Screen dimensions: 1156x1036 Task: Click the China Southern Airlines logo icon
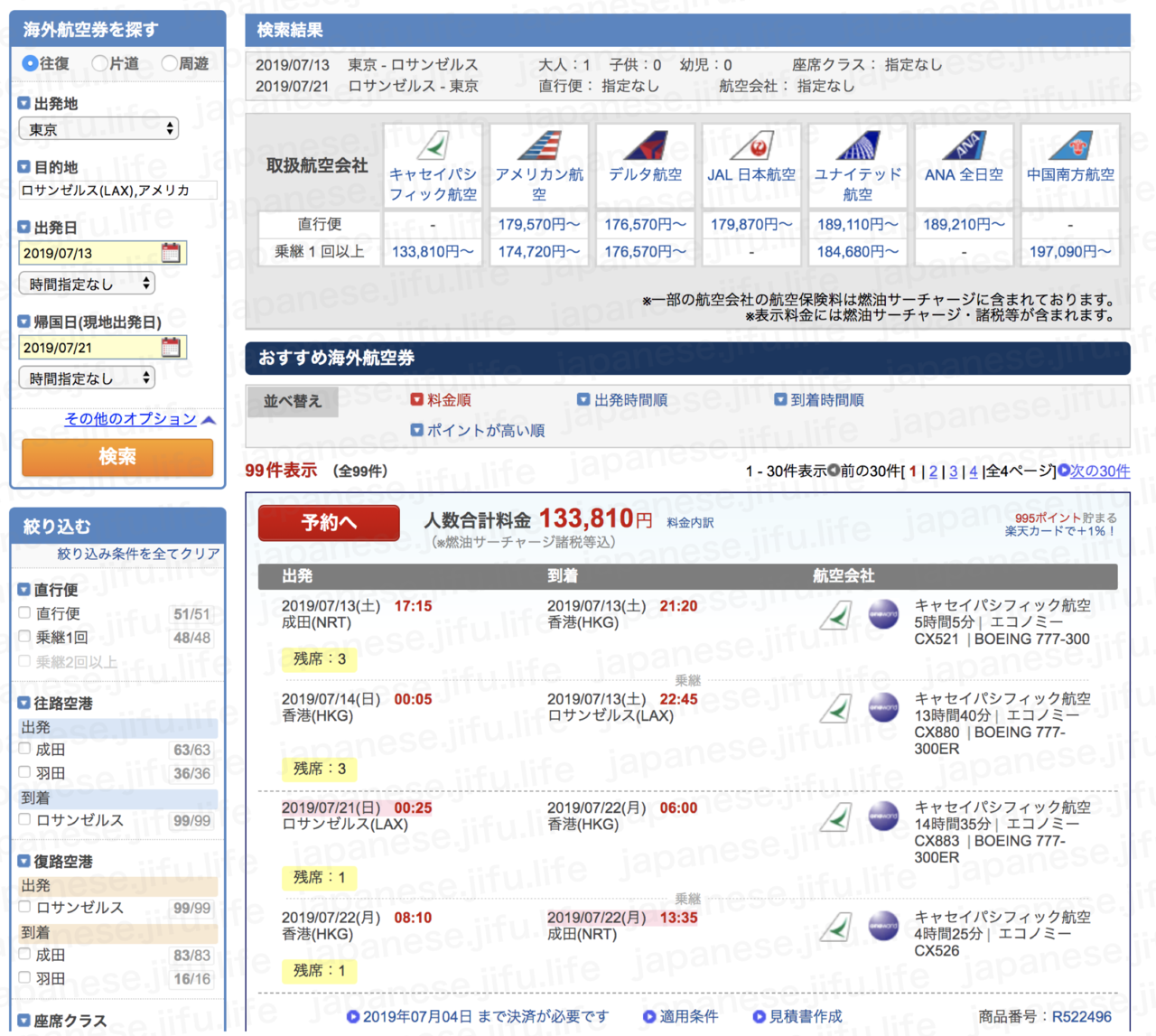pyautogui.click(x=1070, y=145)
